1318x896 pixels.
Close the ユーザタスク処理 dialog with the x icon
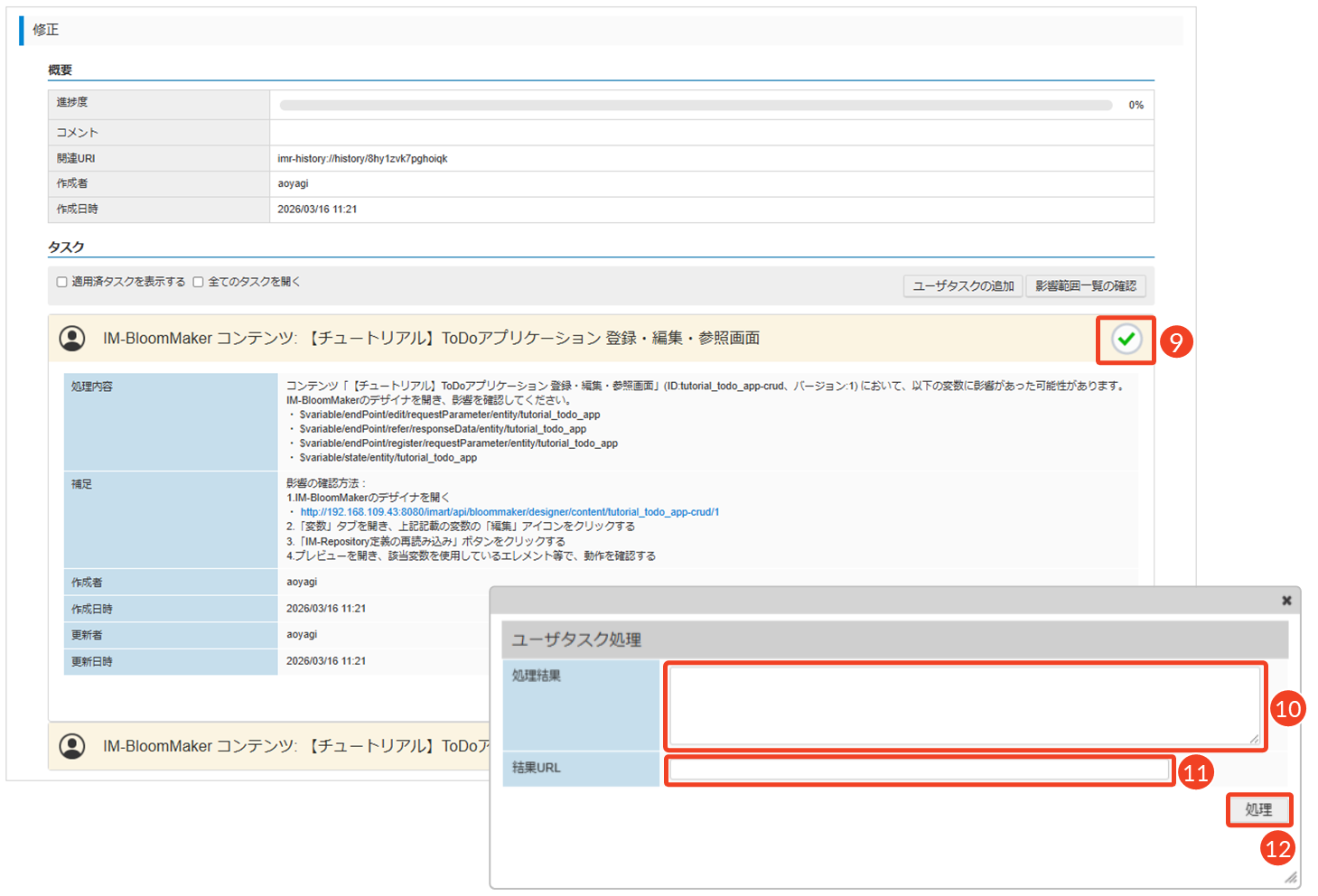[x=1286, y=601]
